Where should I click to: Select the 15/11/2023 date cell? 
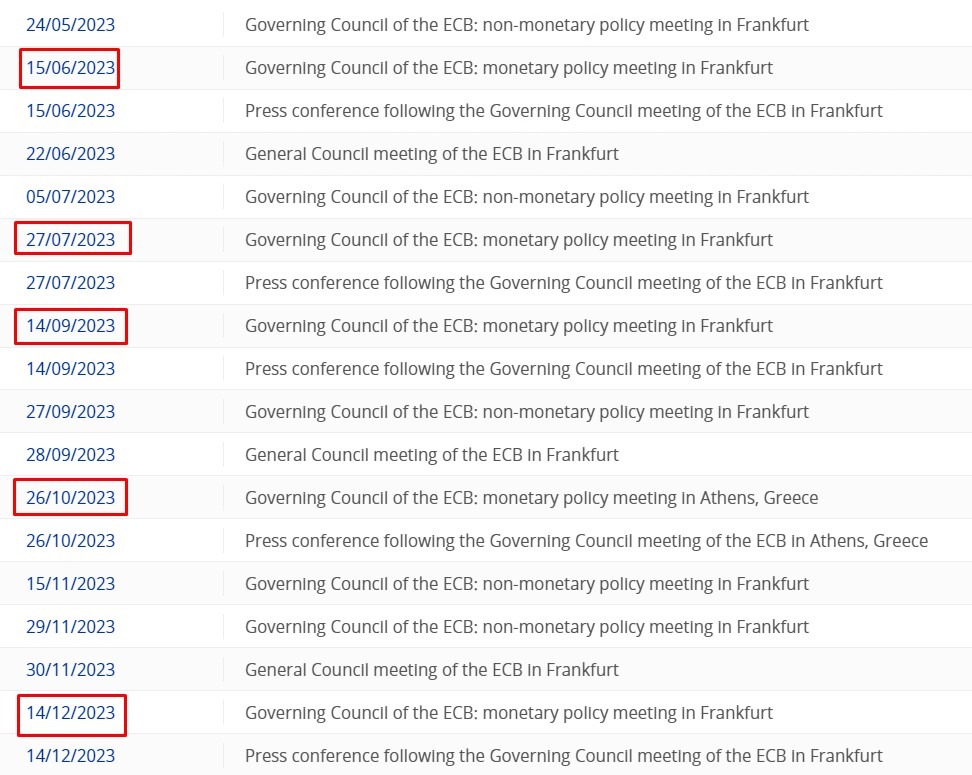click(x=70, y=583)
